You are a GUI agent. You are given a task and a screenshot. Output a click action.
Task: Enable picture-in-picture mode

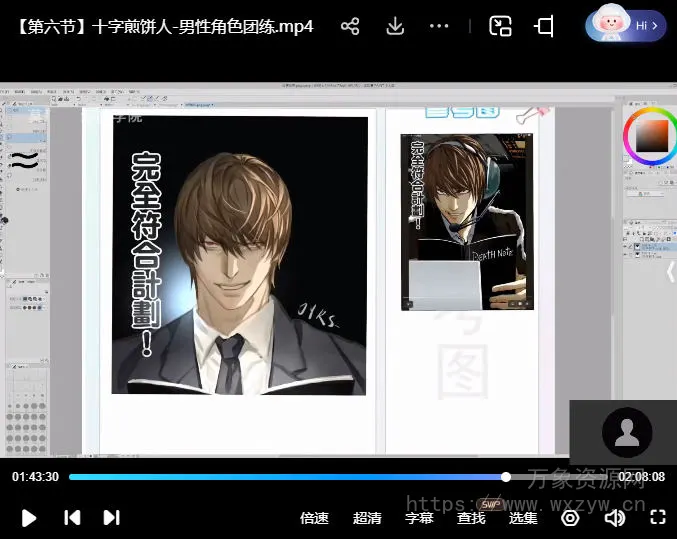500,27
